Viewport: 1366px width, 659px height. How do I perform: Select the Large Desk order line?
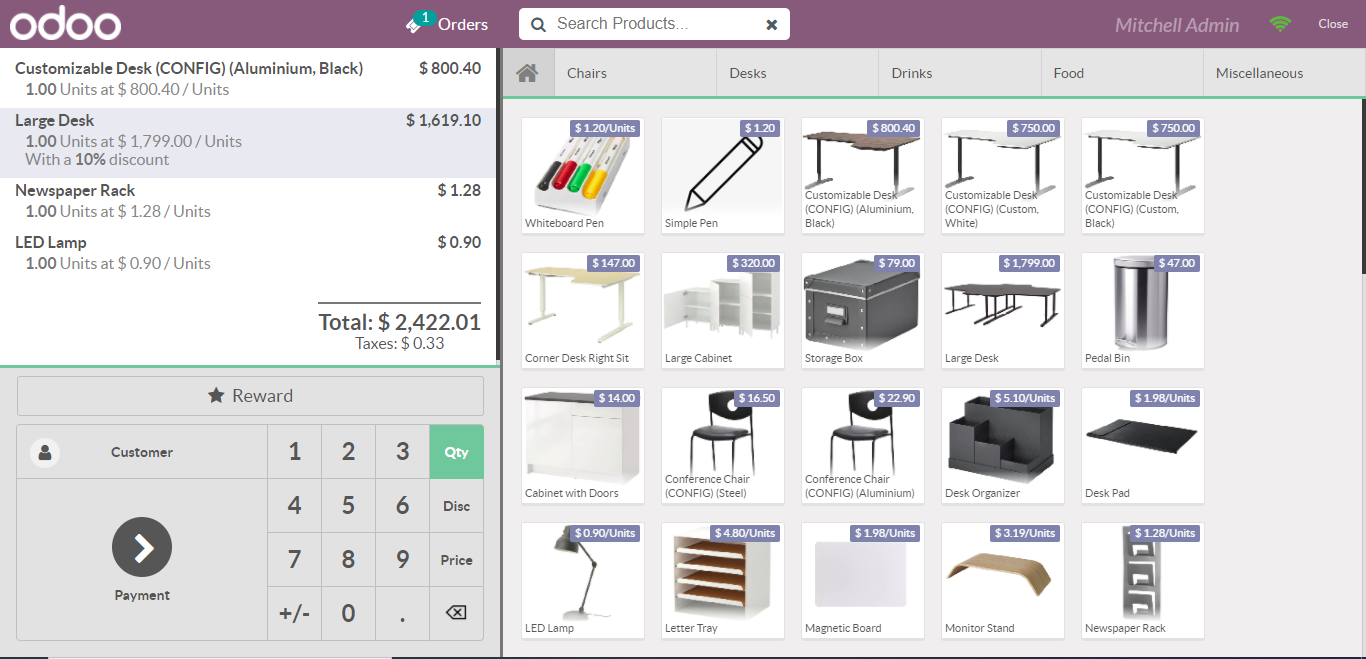(x=248, y=140)
